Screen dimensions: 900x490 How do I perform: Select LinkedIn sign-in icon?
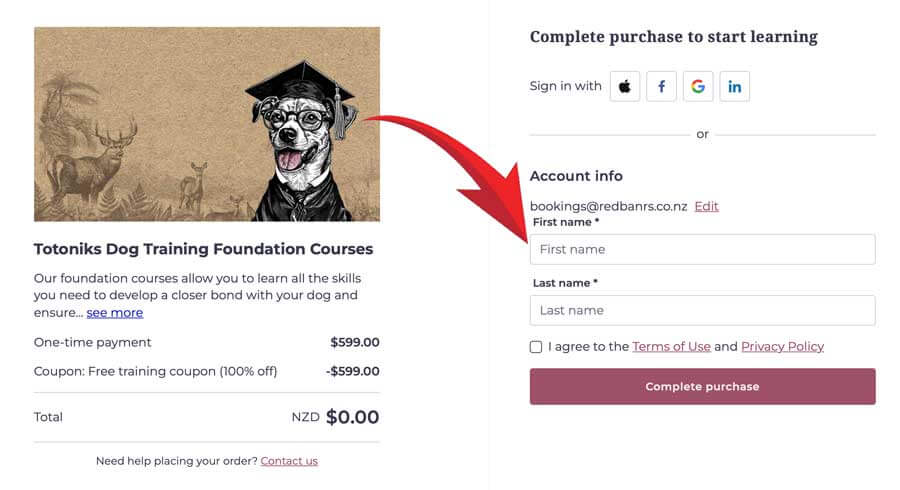click(734, 86)
